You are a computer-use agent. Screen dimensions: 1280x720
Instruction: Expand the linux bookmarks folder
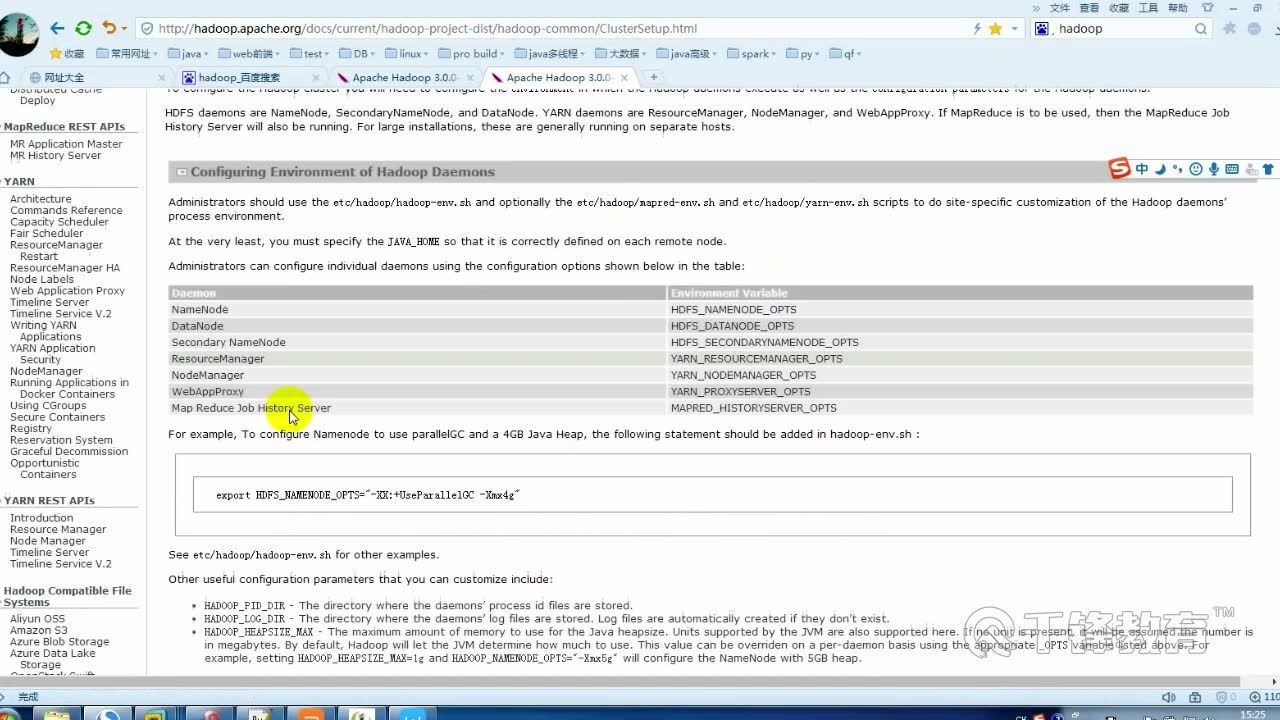click(x=407, y=54)
